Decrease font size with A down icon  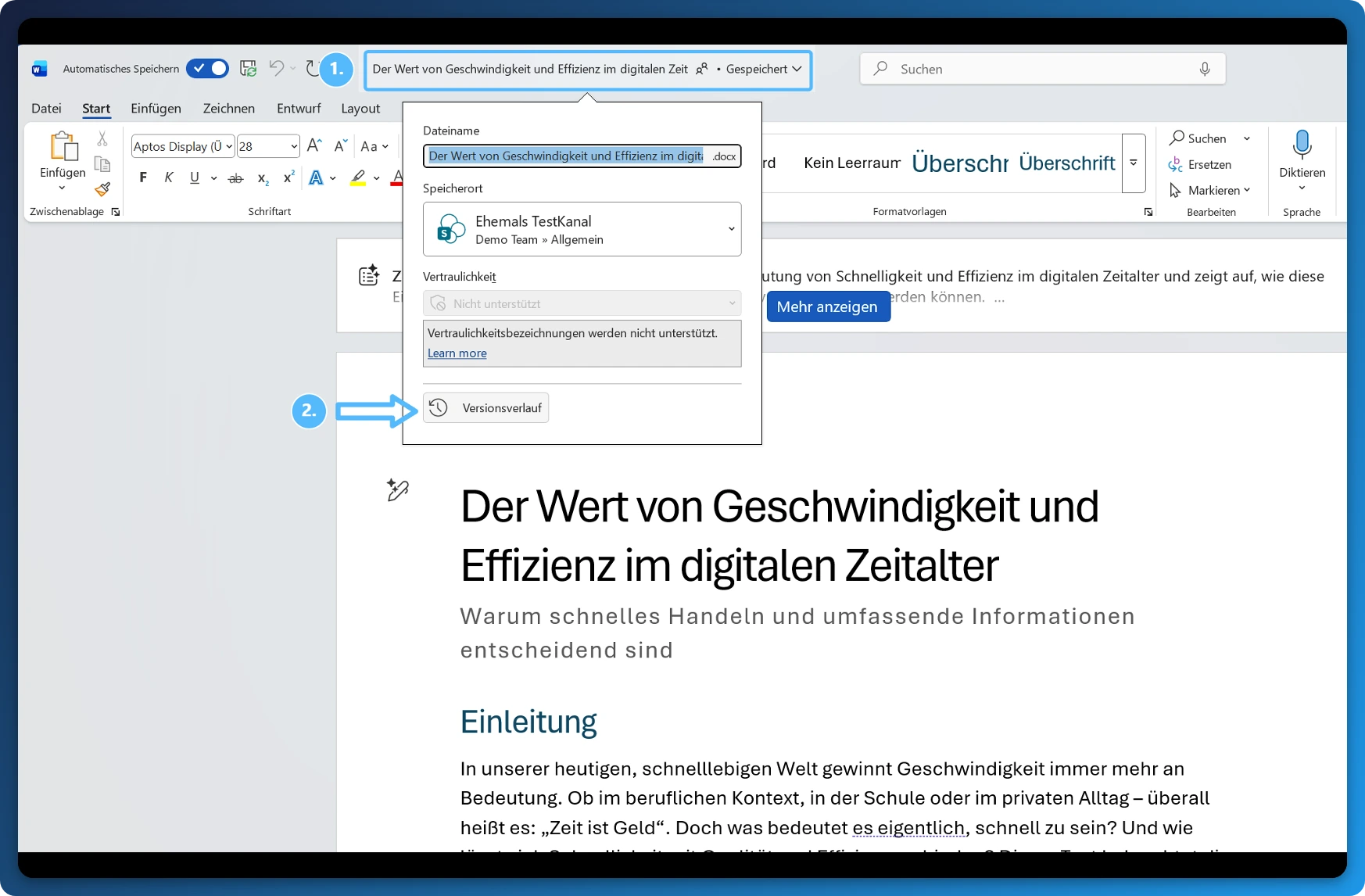tap(340, 145)
